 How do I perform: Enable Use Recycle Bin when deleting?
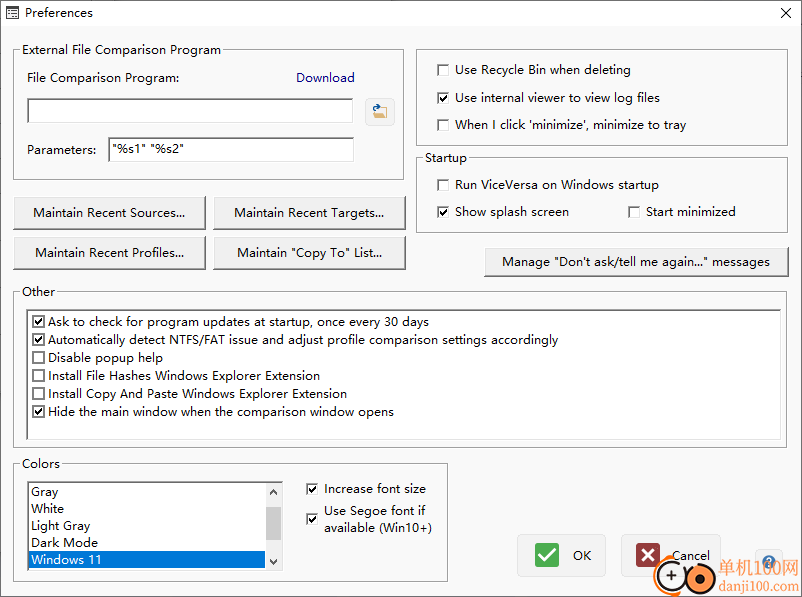[x=443, y=70]
